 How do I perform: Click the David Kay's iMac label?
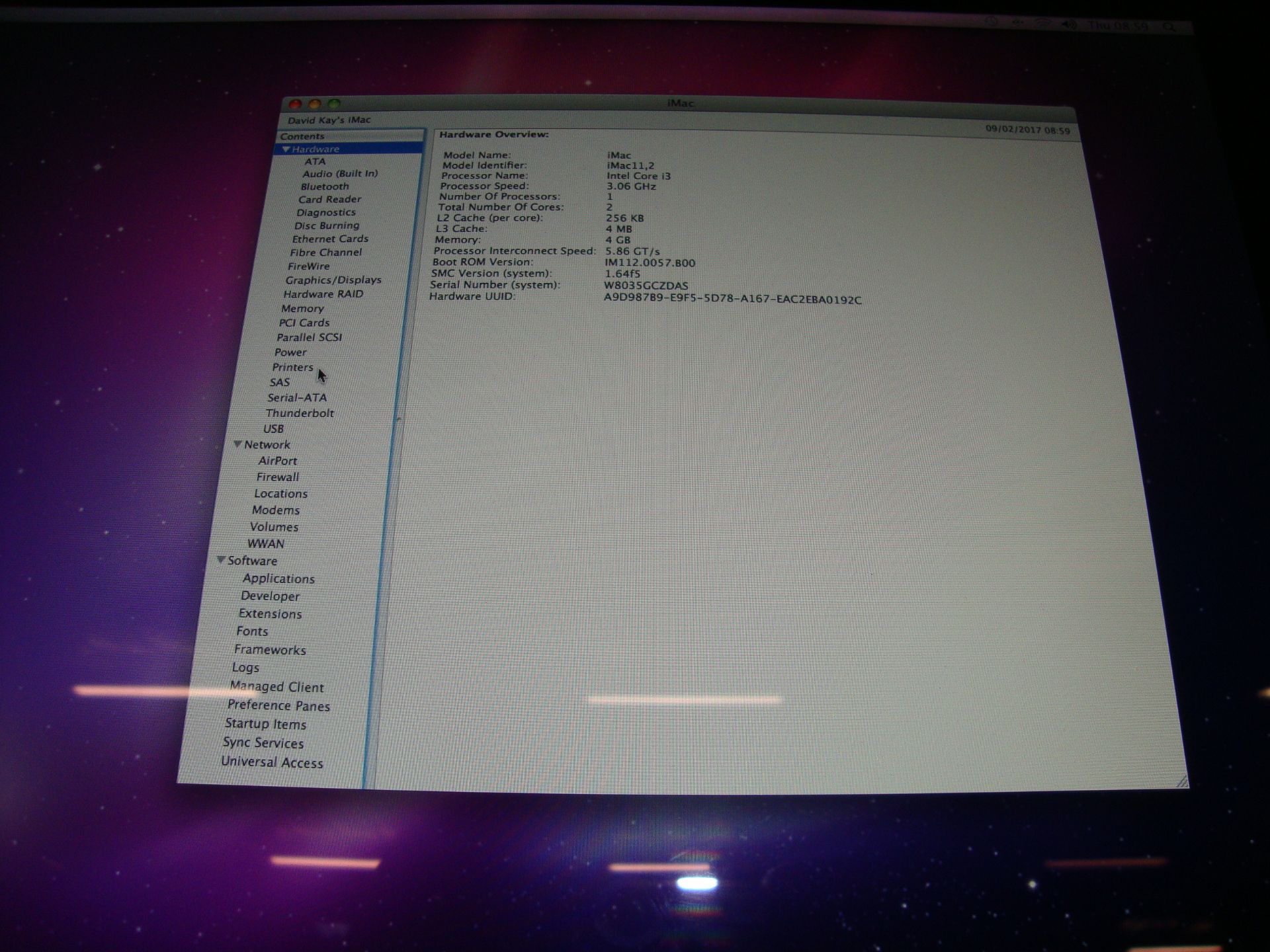pos(329,120)
